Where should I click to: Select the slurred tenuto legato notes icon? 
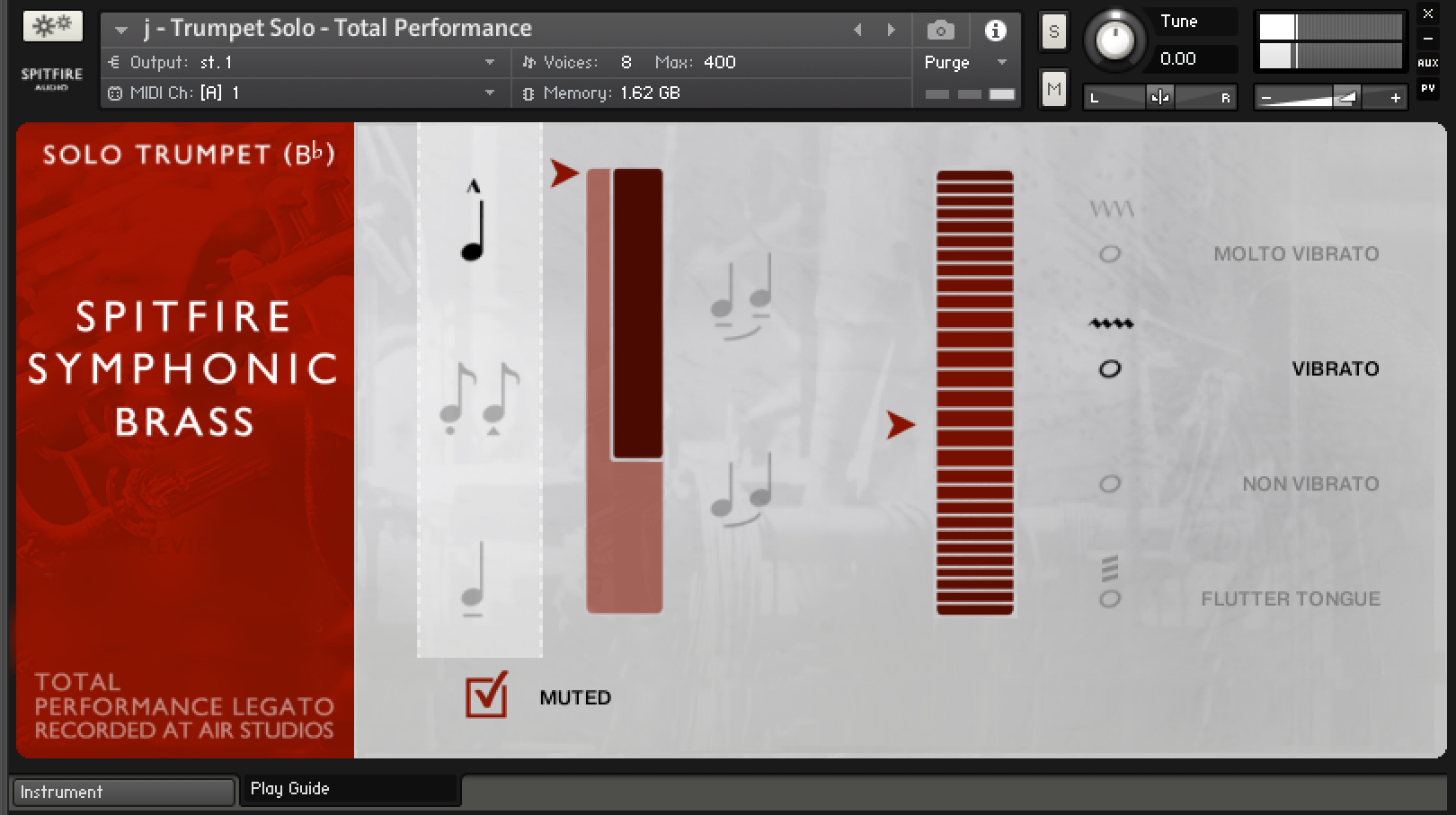point(742,297)
